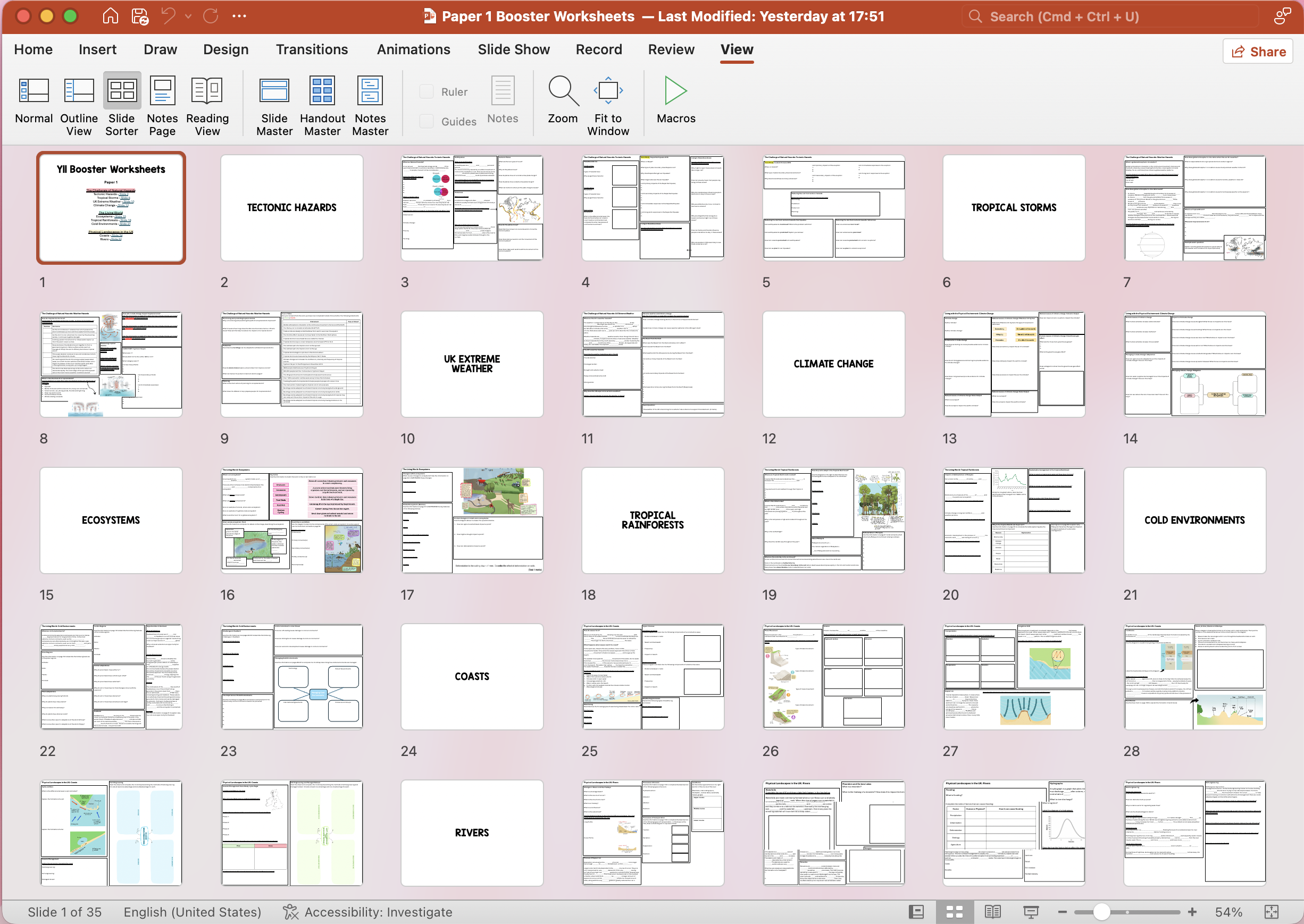Click the zoom slider handle
The height and width of the screenshot is (924, 1304).
pyautogui.click(x=1102, y=912)
